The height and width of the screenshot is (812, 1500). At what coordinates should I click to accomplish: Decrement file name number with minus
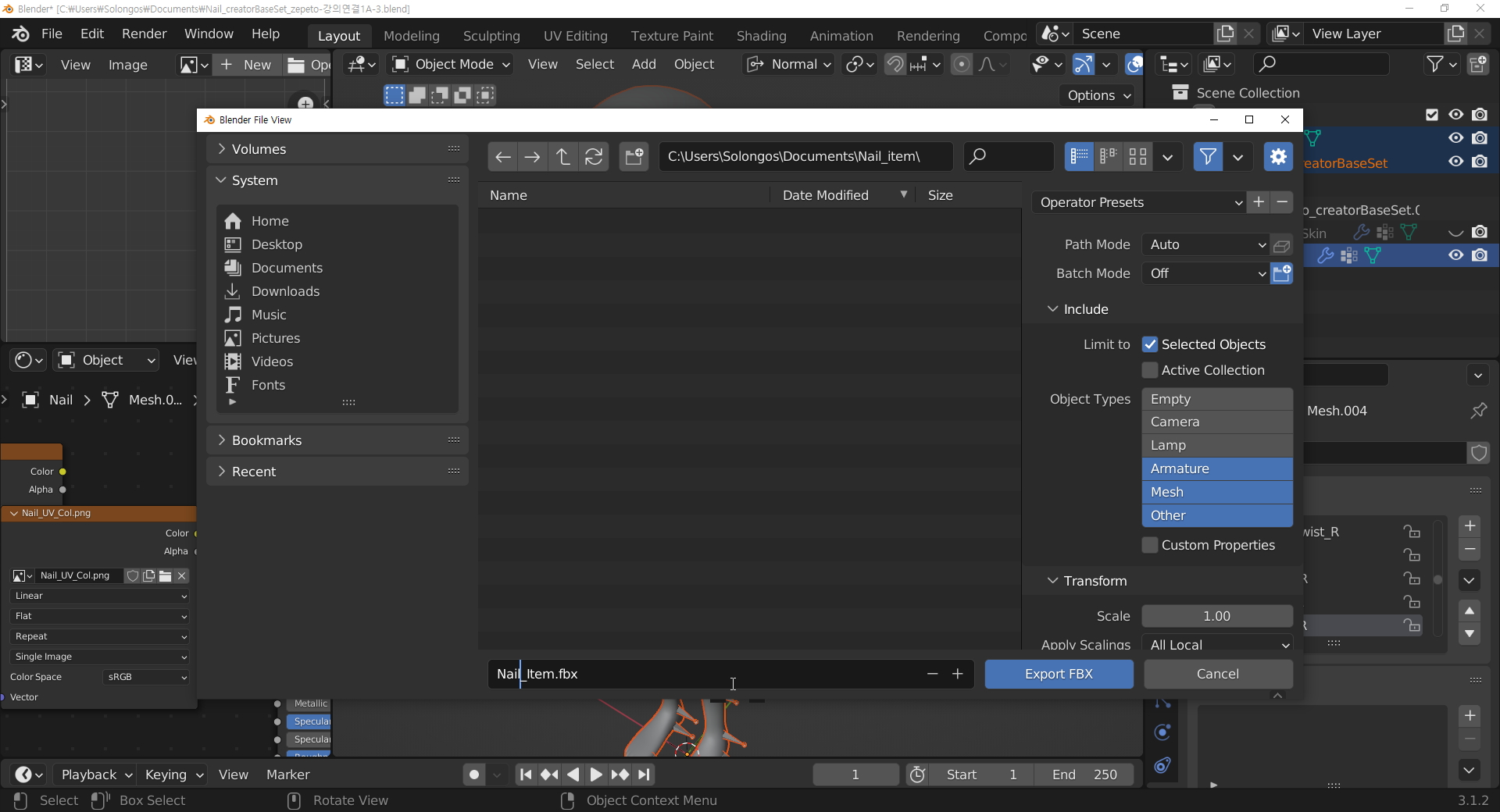pos(932,674)
